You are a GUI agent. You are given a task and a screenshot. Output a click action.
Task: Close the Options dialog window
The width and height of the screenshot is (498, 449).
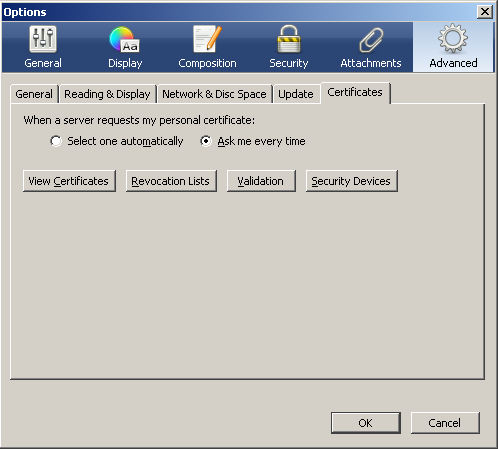tap(485, 12)
